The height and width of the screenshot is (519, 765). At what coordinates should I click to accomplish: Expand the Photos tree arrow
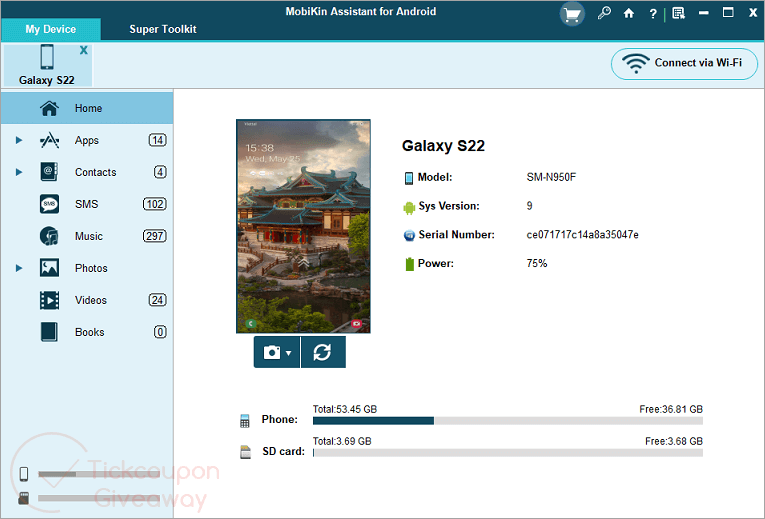click(19, 268)
